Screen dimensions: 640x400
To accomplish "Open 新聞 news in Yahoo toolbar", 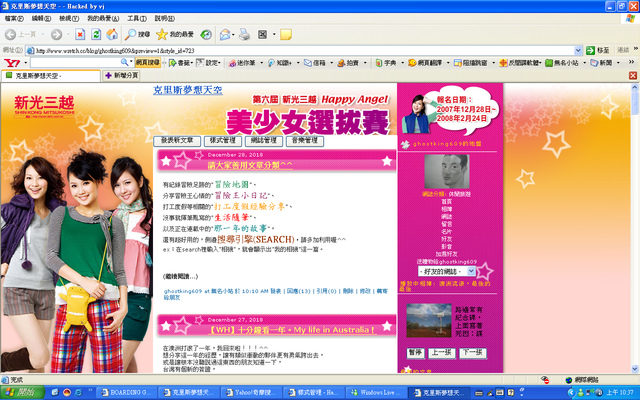I will tap(601, 63).
